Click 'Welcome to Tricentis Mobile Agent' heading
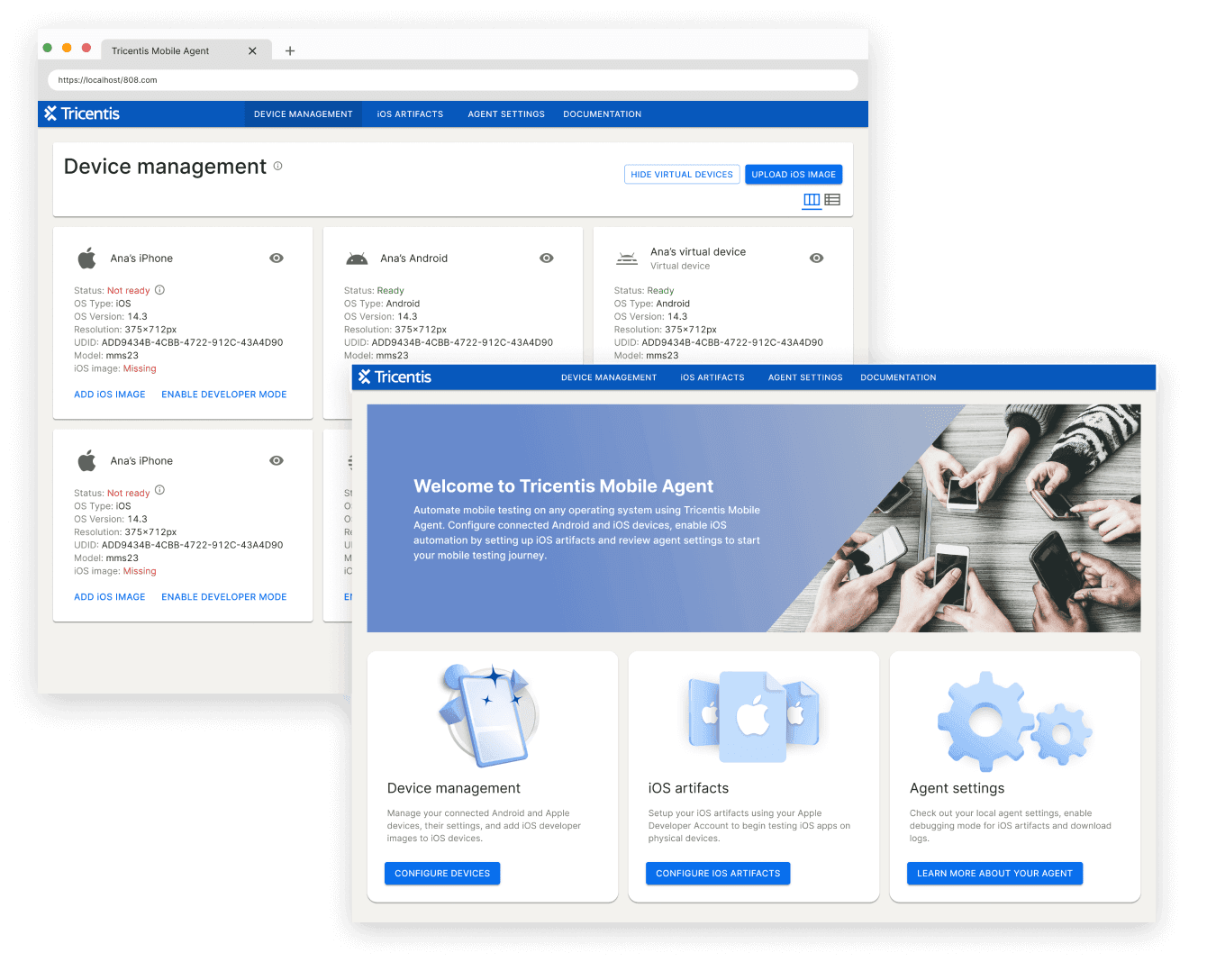 (563, 486)
